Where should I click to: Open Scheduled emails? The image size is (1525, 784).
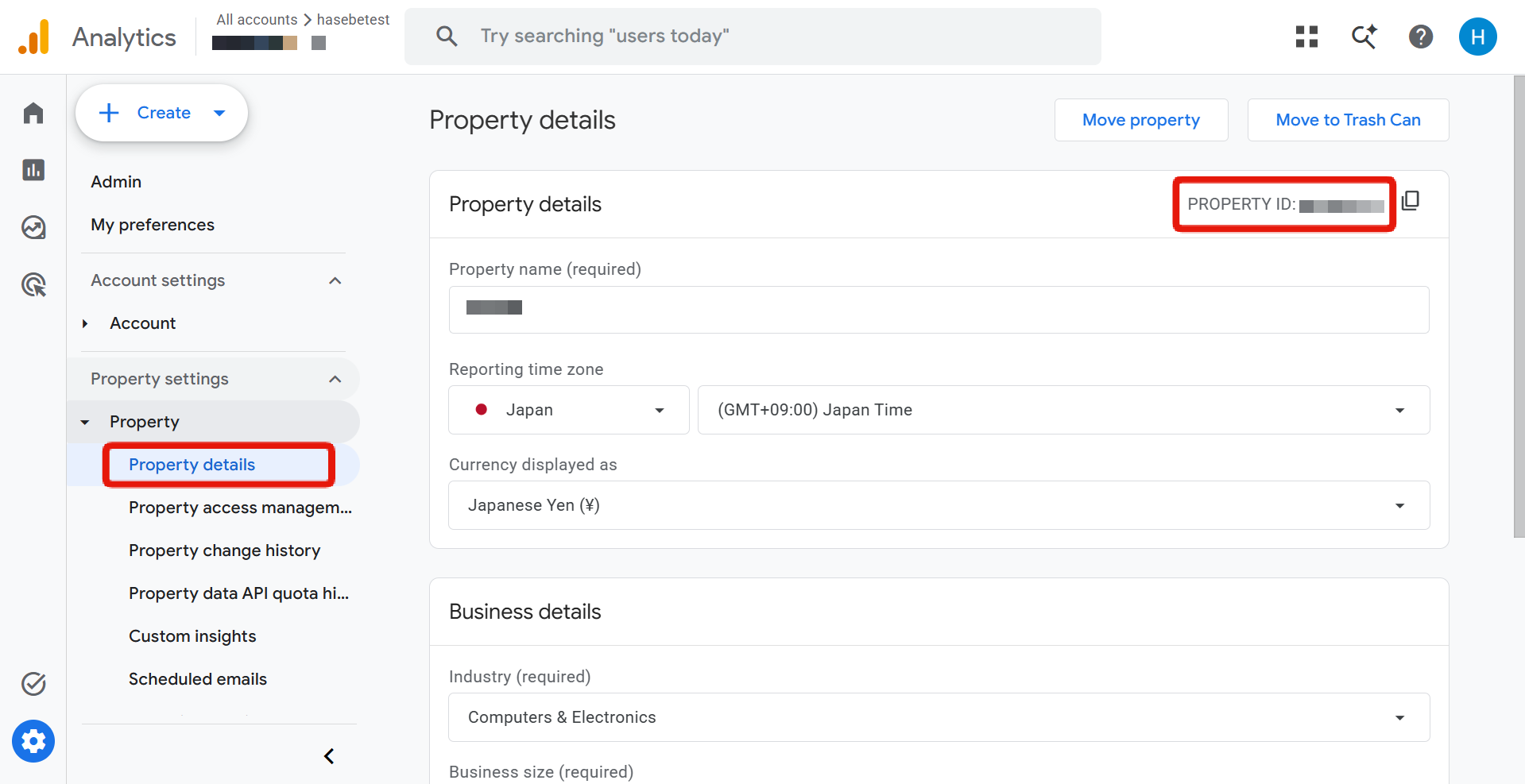click(198, 679)
